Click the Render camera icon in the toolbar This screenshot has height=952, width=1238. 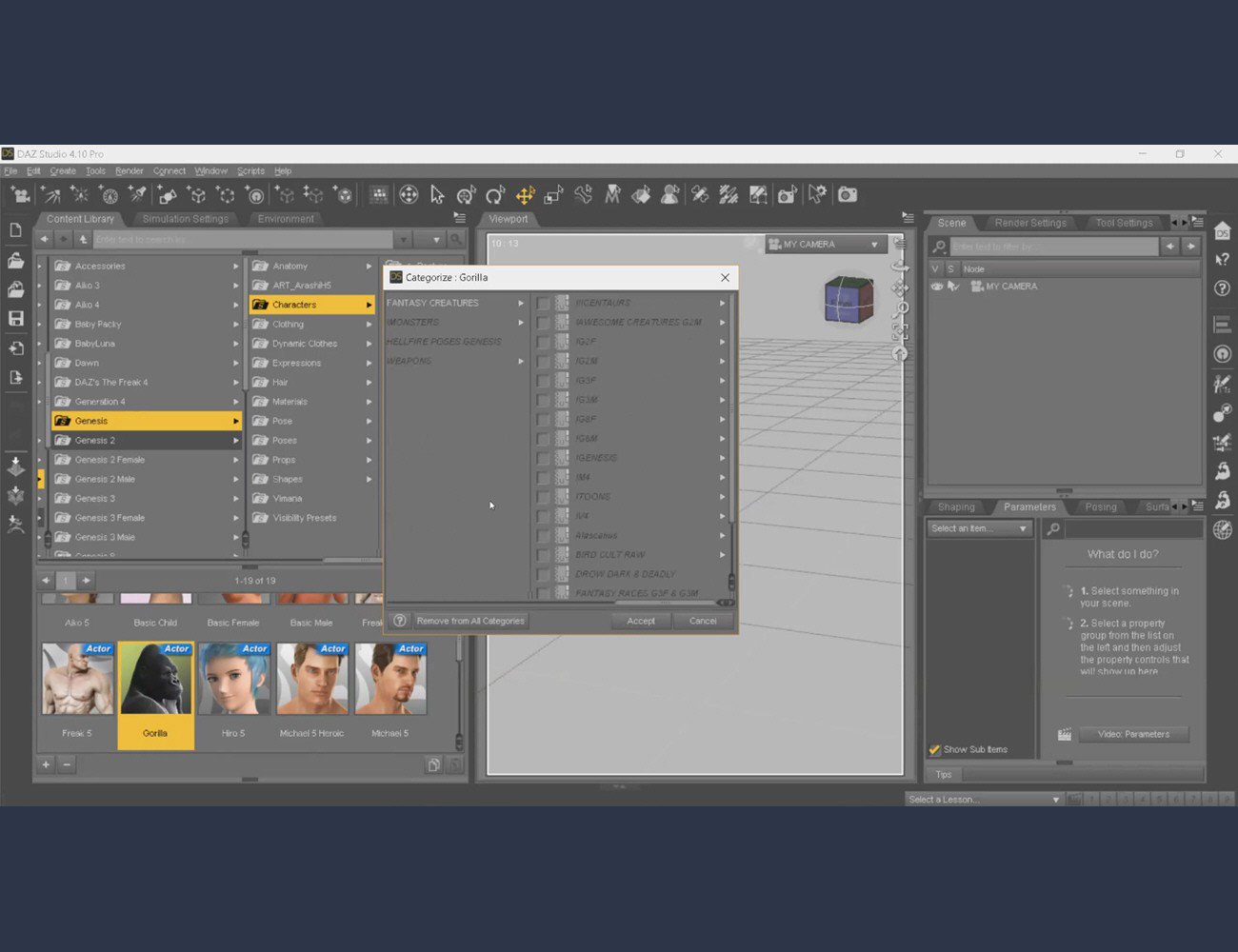[848, 195]
